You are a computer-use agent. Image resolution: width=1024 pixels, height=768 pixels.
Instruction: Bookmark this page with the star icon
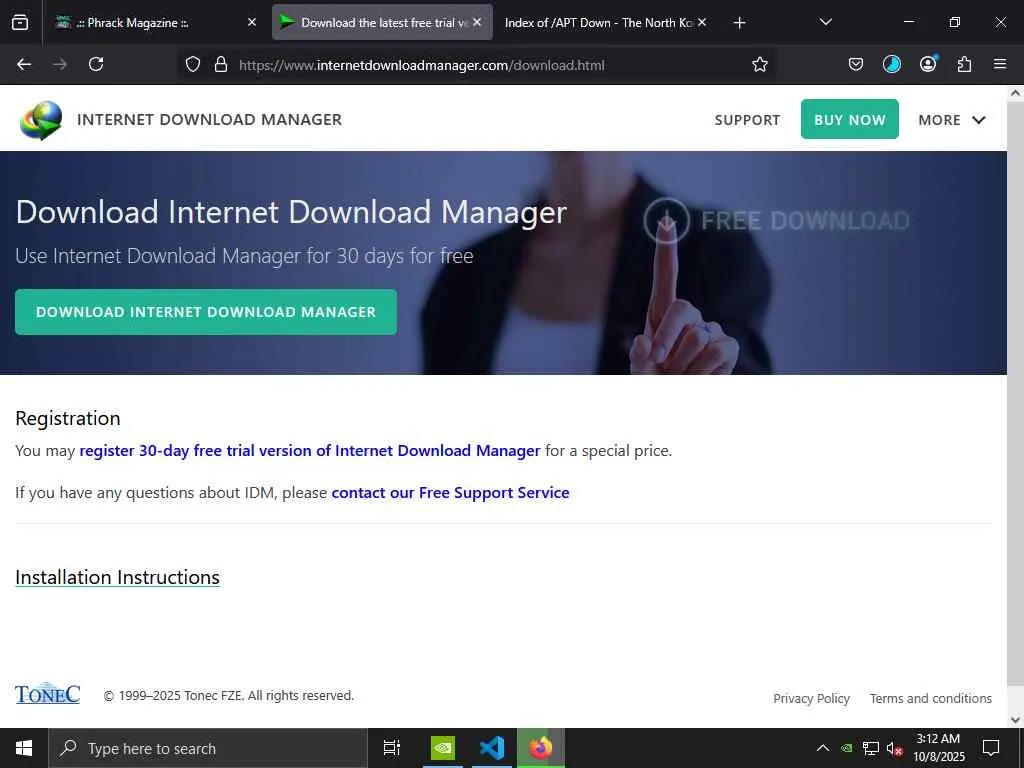[760, 64]
